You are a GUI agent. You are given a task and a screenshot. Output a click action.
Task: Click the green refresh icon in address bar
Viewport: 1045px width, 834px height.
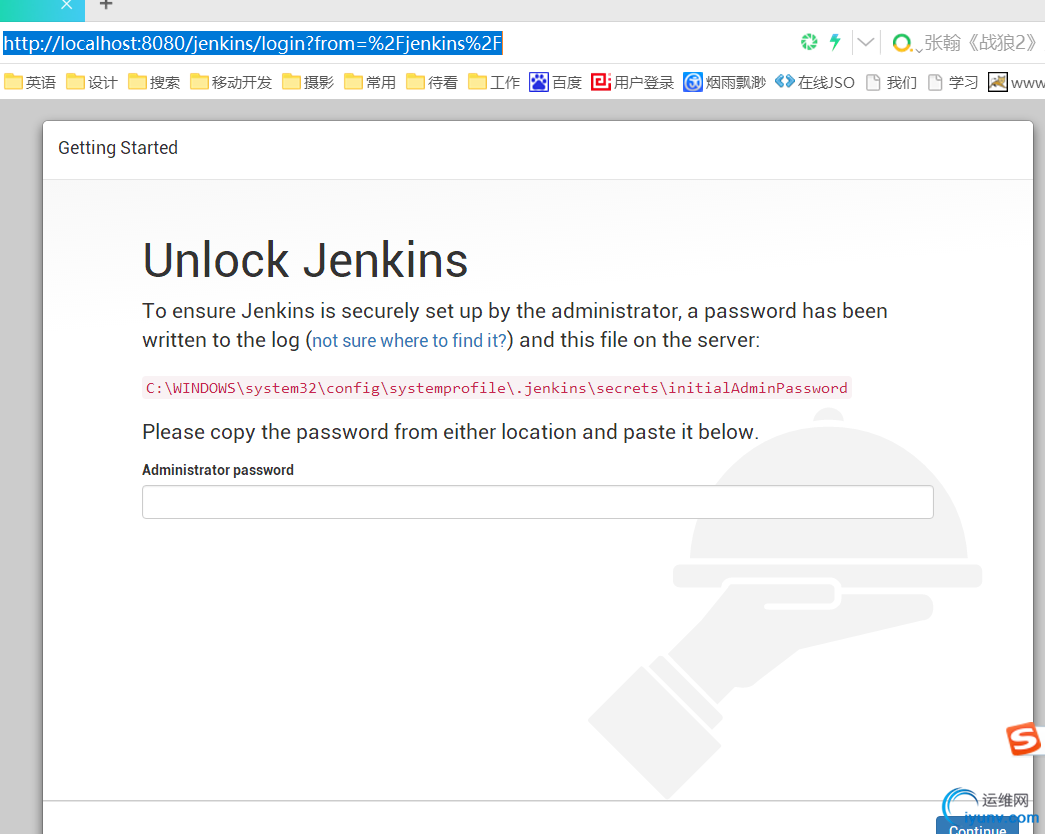pyautogui.click(x=808, y=43)
